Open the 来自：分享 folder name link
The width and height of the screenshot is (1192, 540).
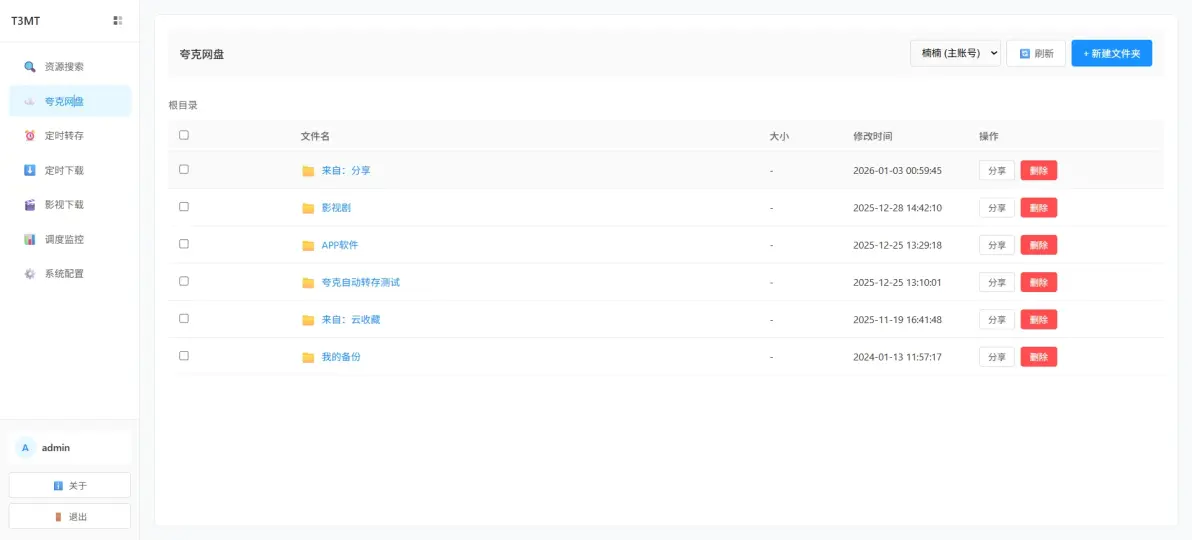(346, 170)
